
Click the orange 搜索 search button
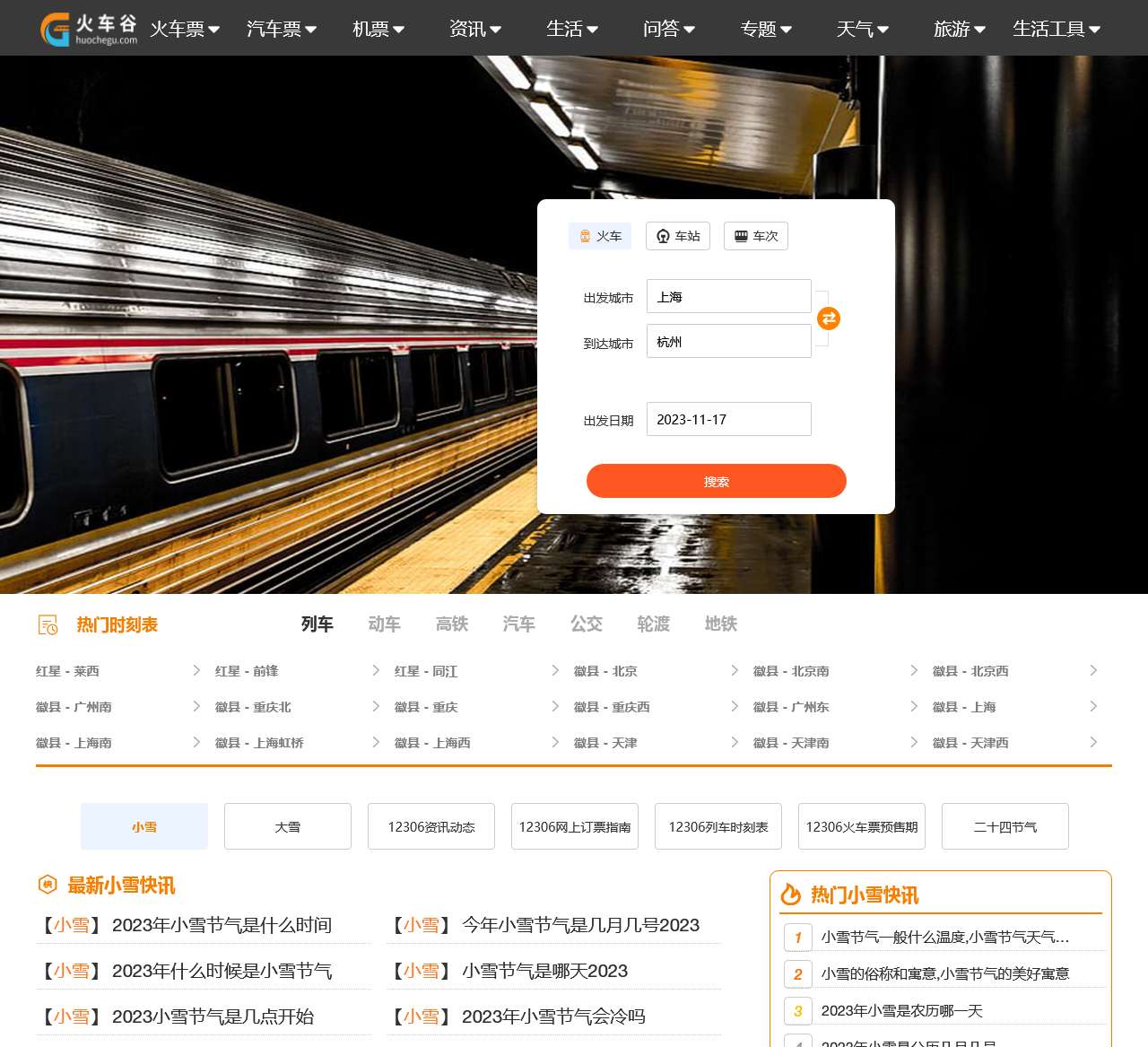(x=716, y=481)
